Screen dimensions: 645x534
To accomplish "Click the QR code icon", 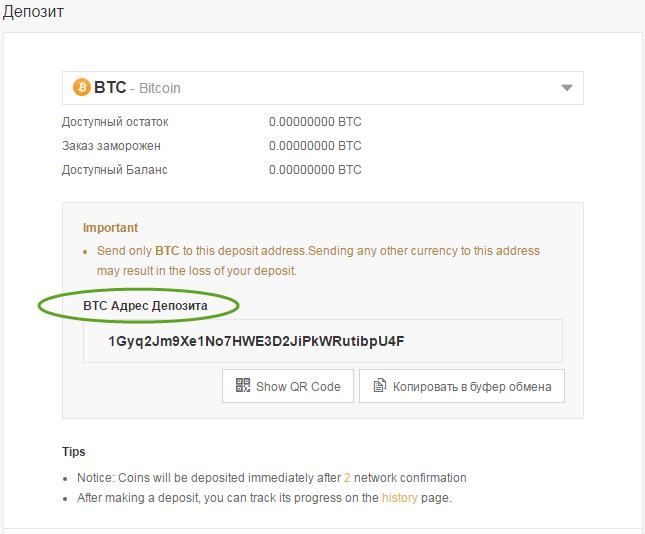I will [x=243, y=386].
